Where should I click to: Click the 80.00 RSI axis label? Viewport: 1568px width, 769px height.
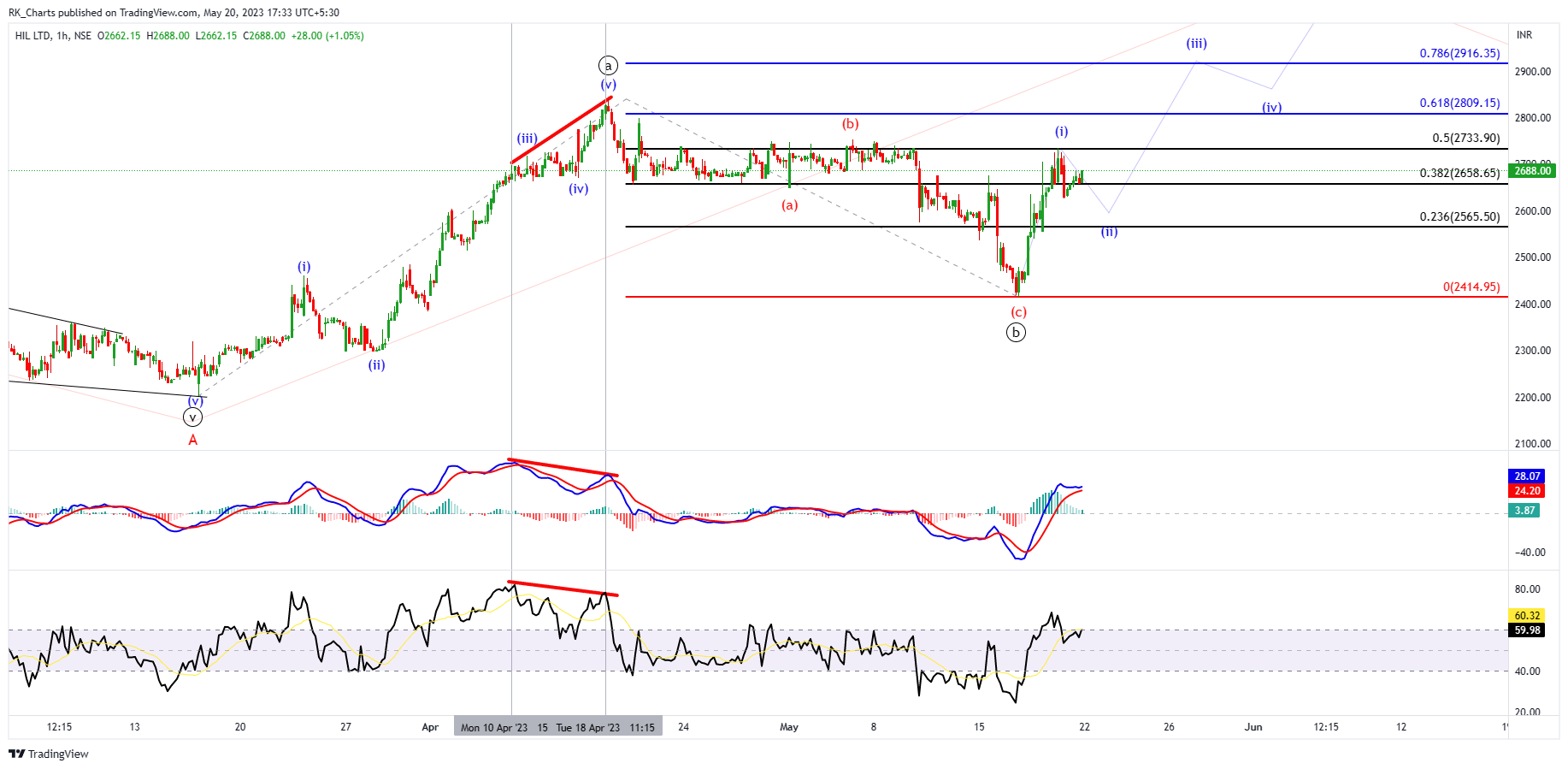coord(1527,589)
